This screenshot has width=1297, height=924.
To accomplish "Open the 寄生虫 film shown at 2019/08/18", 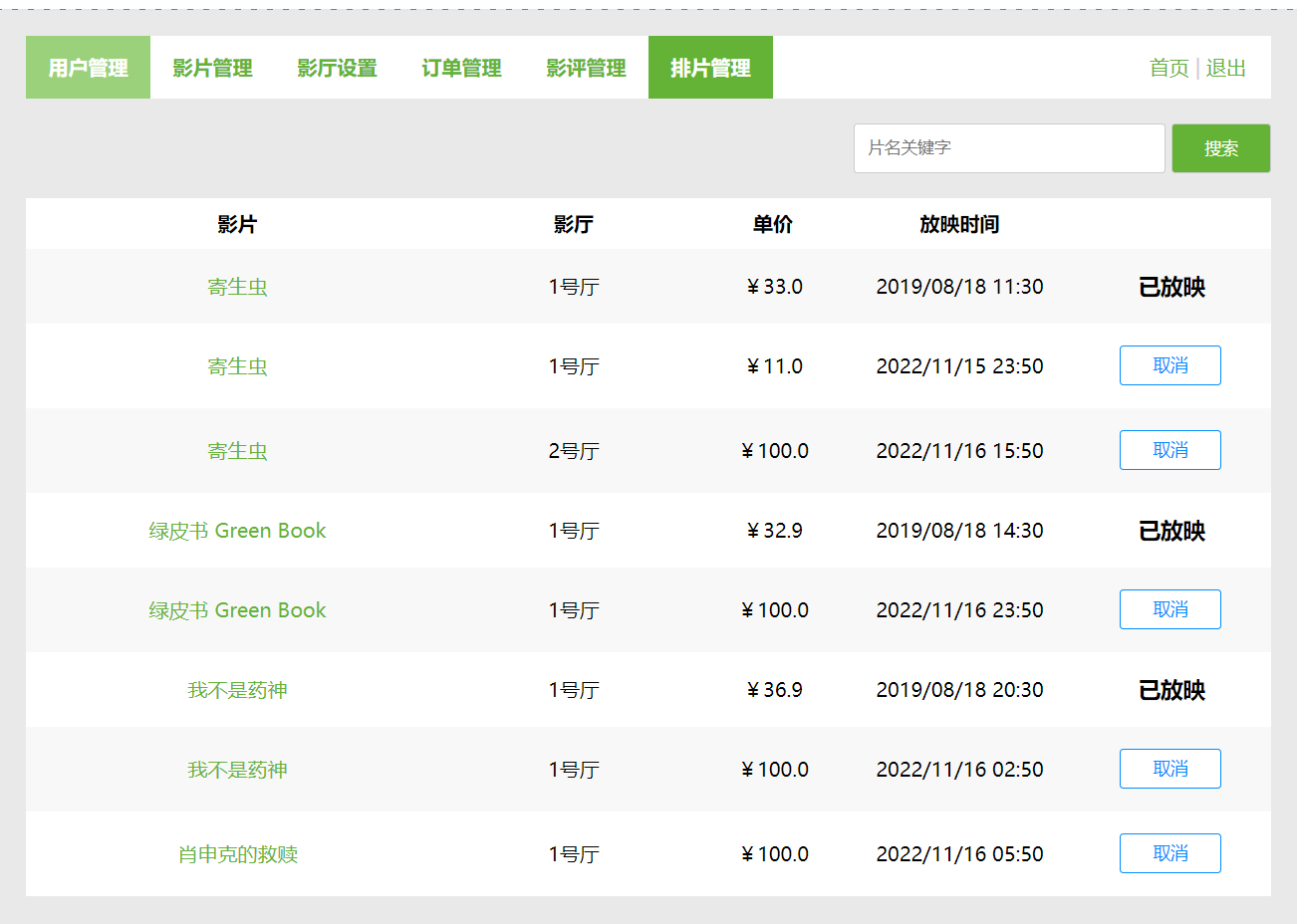I will [x=237, y=286].
